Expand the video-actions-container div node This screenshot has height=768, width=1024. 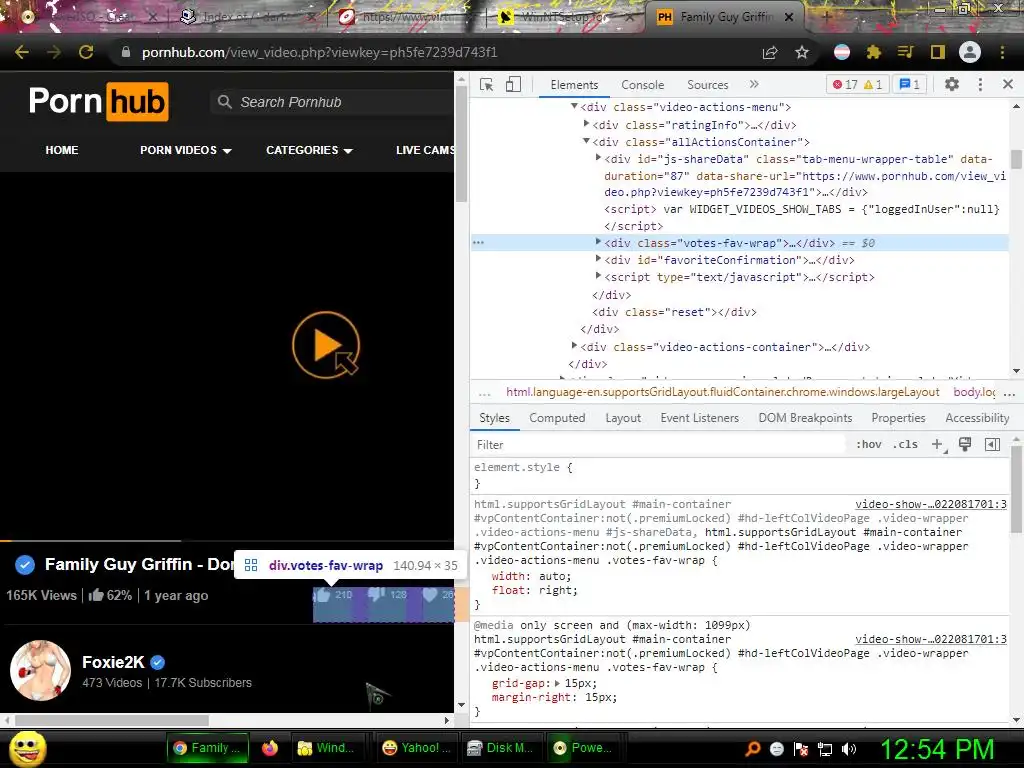pyautogui.click(x=574, y=345)
